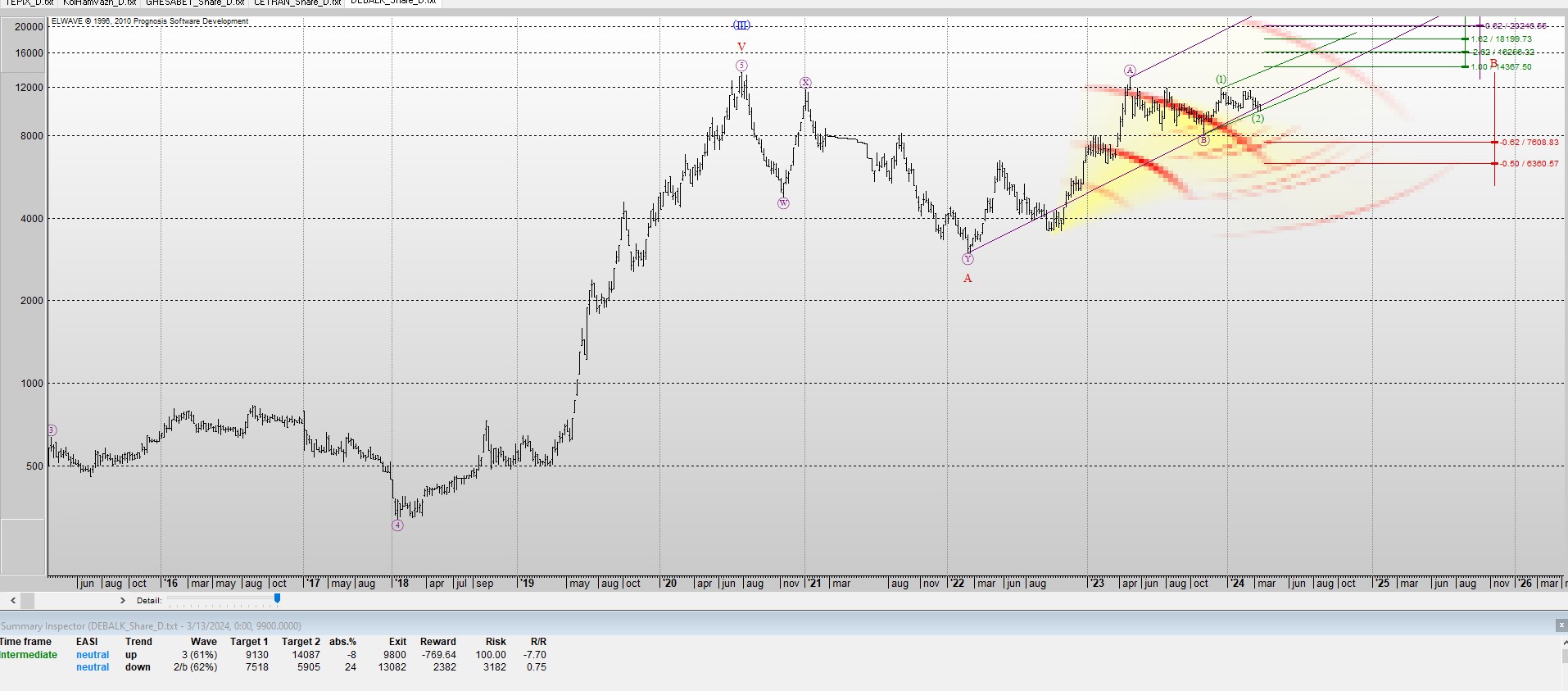Click the chart scroll right arrow
This screenshot has width=1568, height=691.
tap(123, 600)
